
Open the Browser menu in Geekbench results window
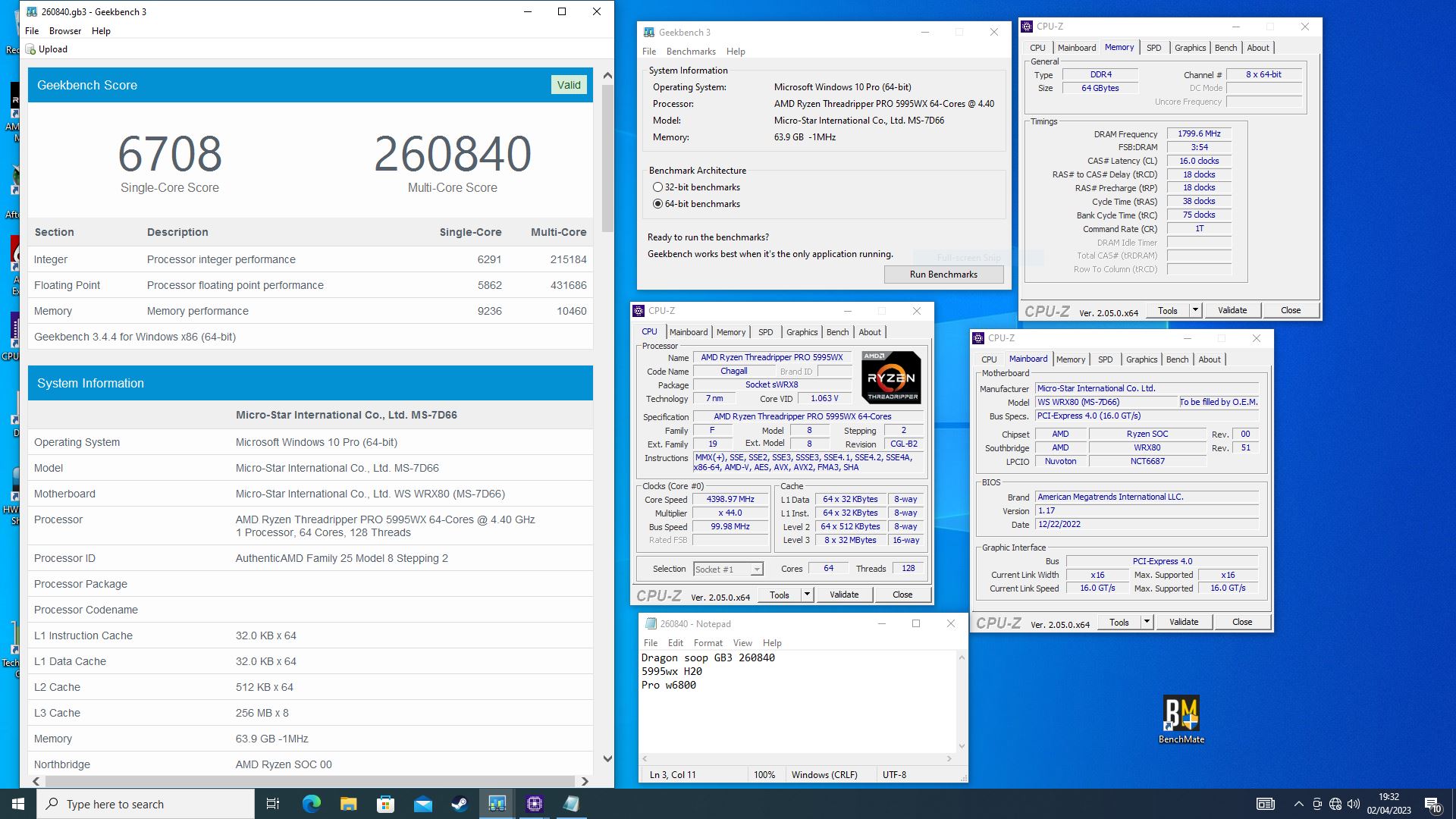[x=65, y=31]
